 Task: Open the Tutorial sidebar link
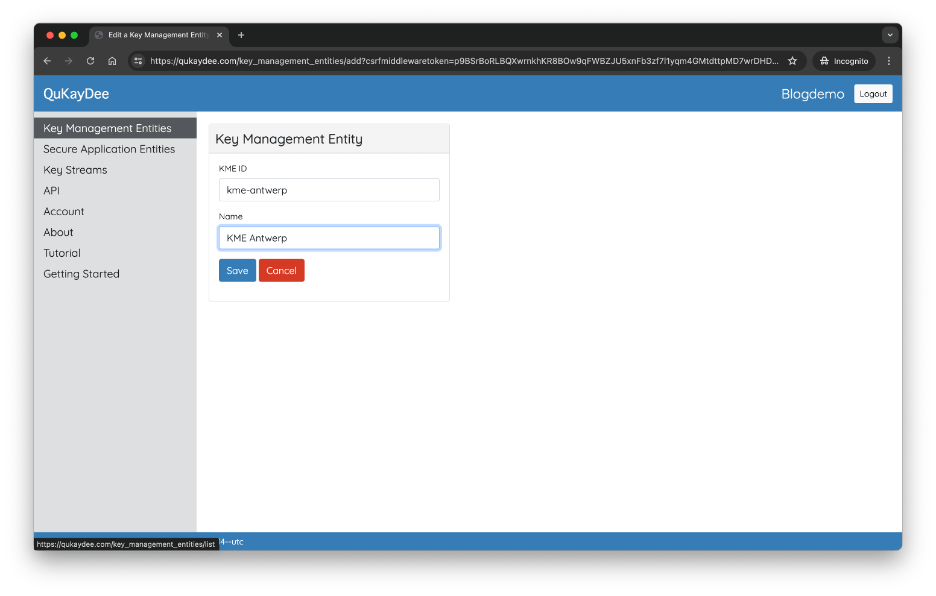coord(62,253)
